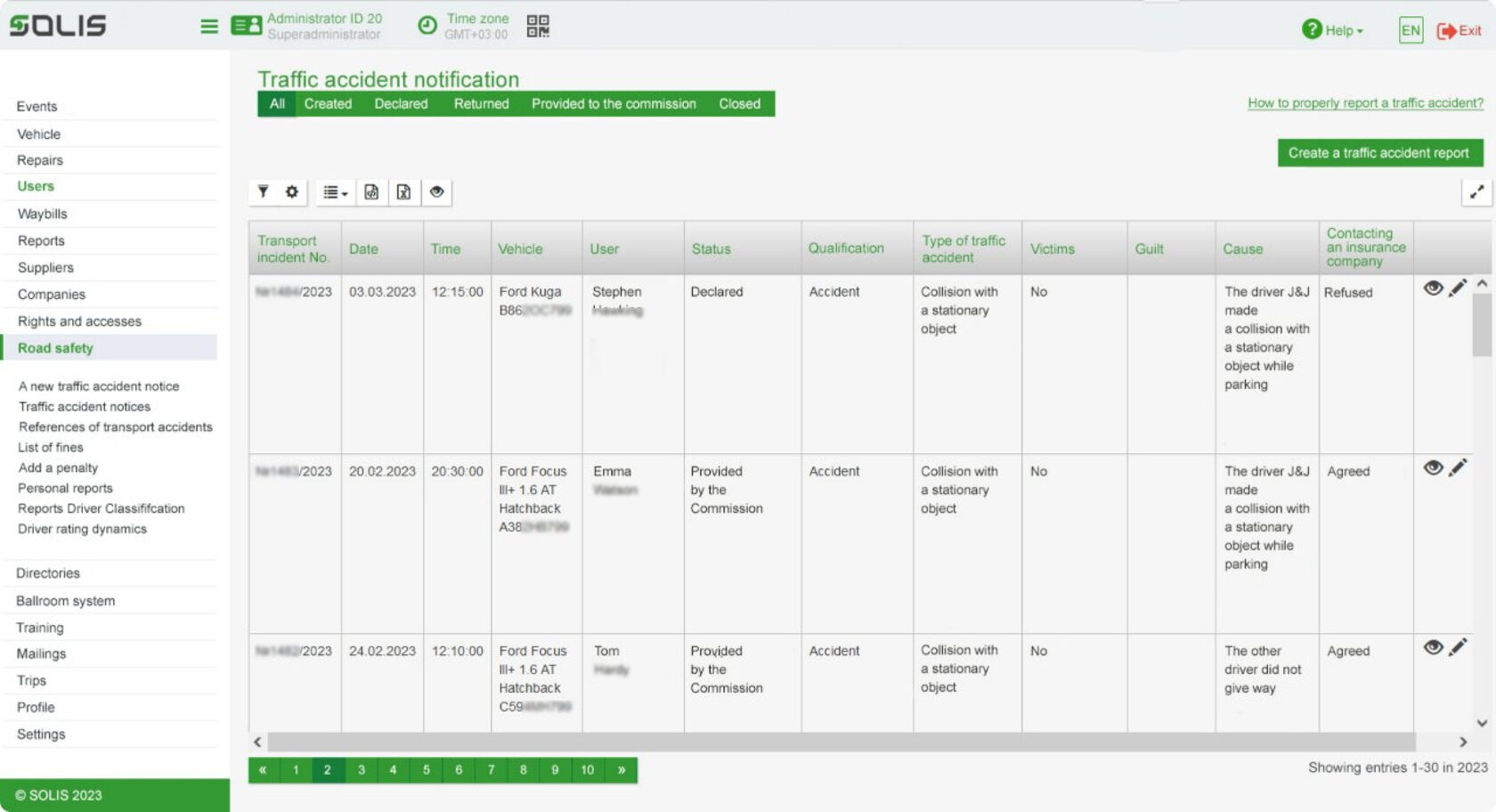The height and width of the screenshot is (812, 1496).
Task: Click Create a traffic accident report button
Action: (x=1379, y=152)
